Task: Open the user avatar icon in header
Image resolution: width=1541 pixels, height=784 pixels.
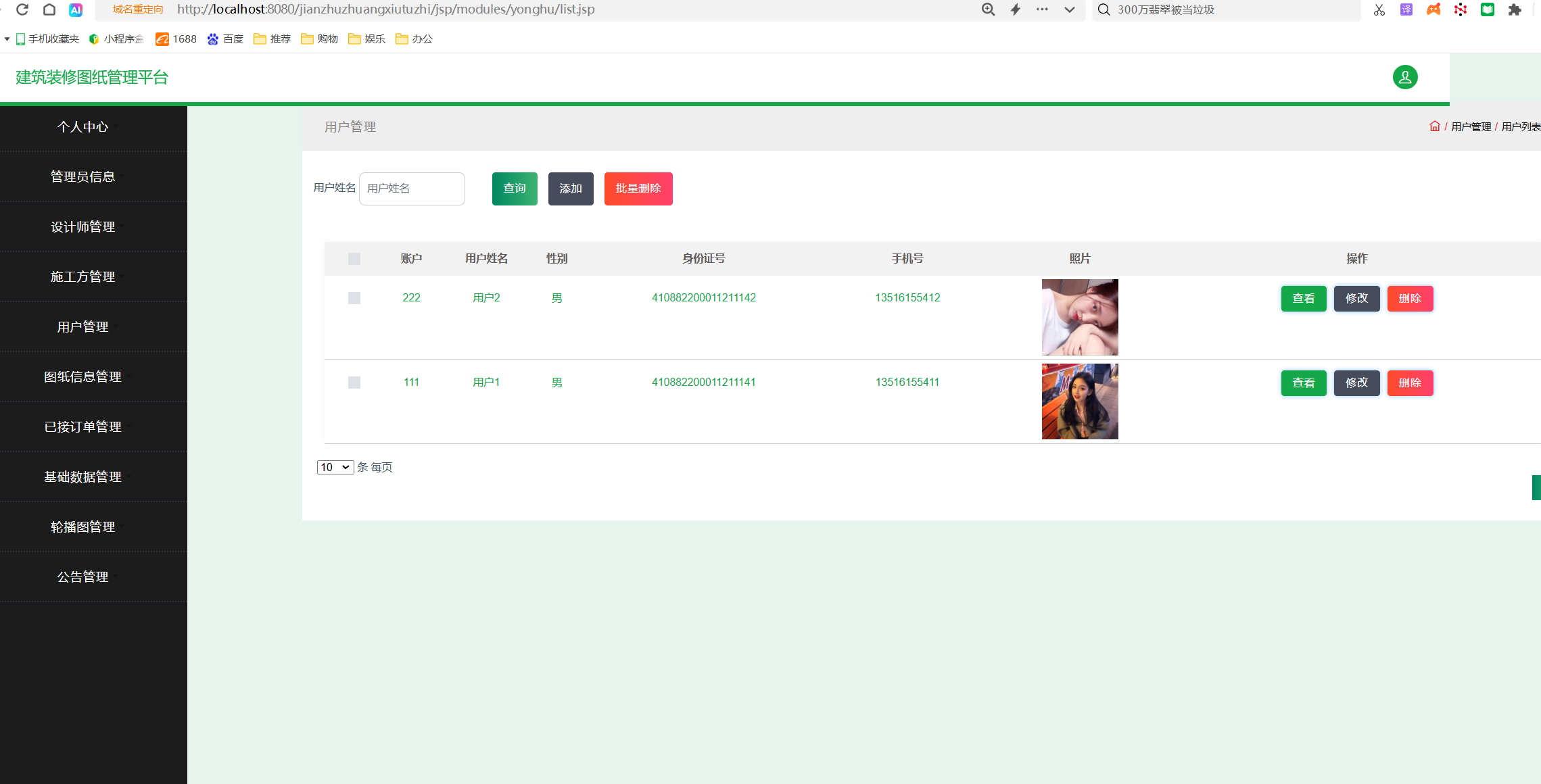Action: click(1404, 77)
